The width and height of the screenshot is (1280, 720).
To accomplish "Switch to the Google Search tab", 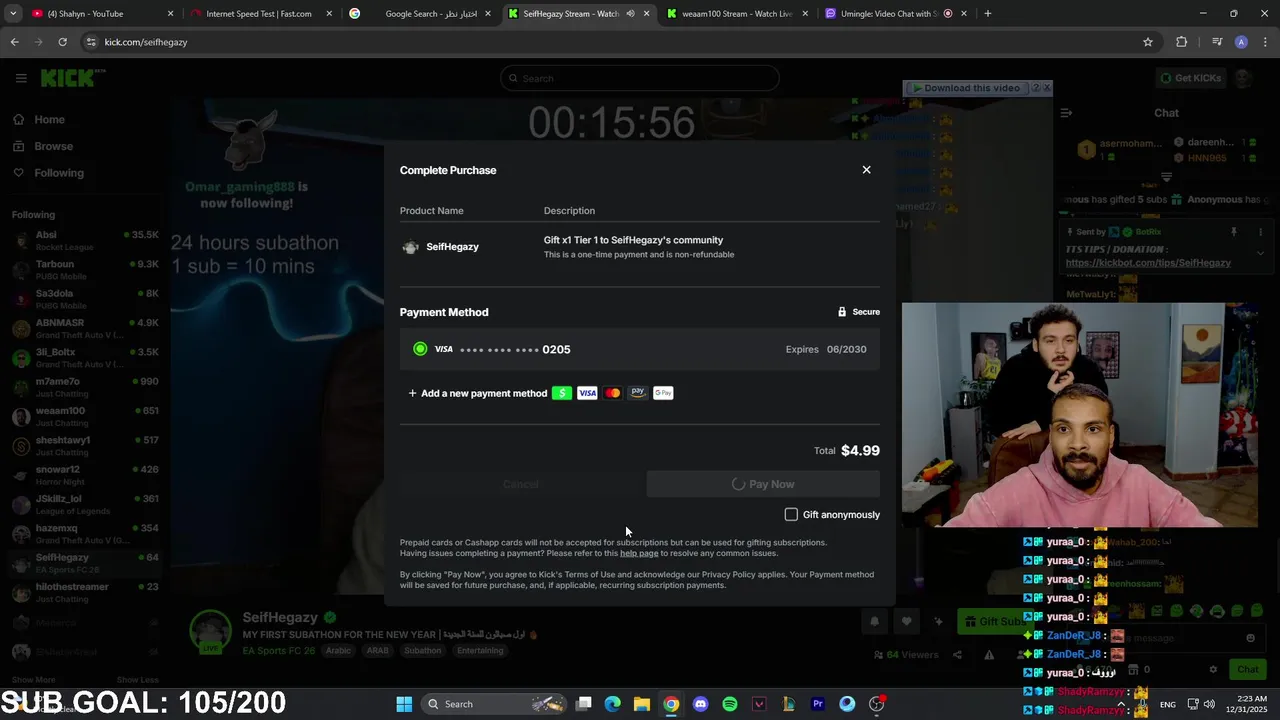I will pos(420,14).
